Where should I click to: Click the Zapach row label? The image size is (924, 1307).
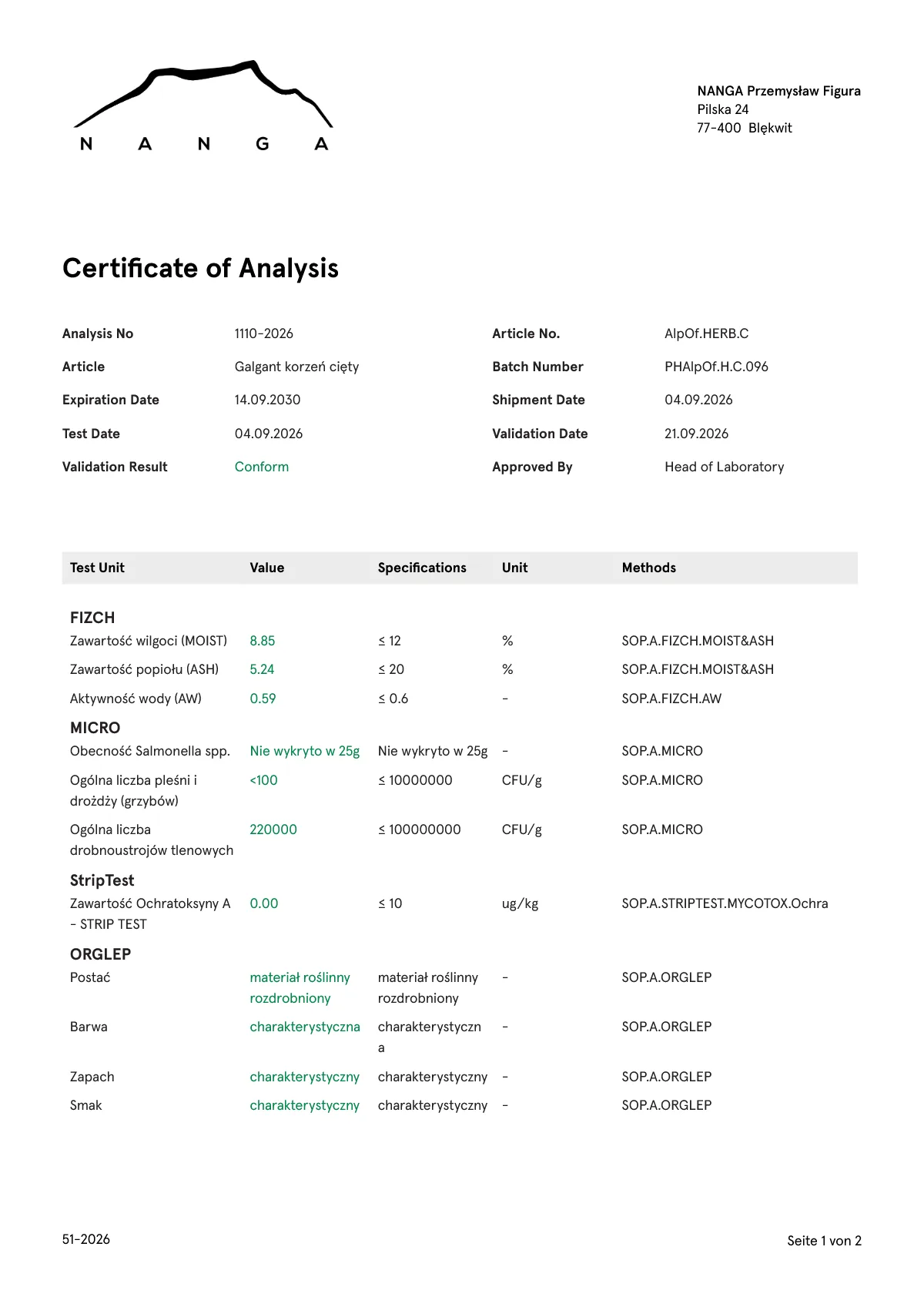click(92, 1077)
